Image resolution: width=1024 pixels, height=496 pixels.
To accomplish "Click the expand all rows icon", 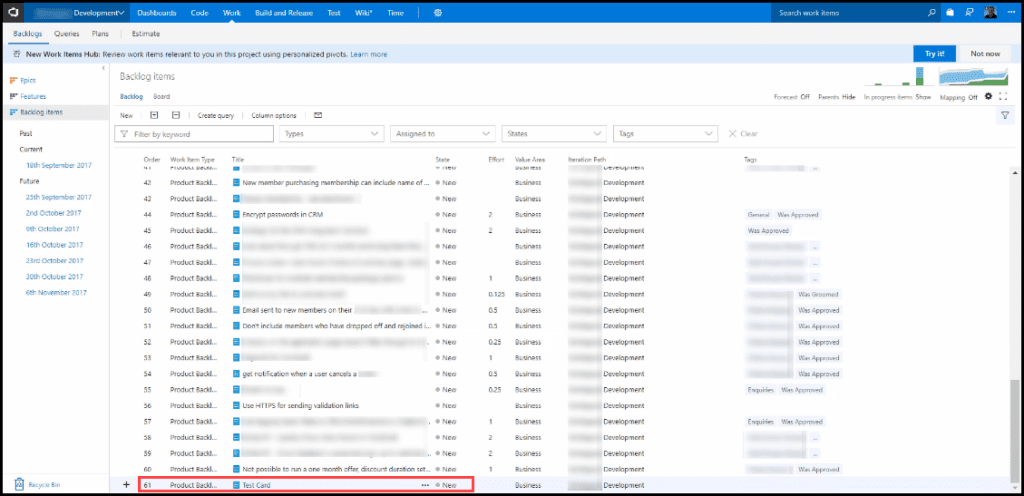I will 154,115.
